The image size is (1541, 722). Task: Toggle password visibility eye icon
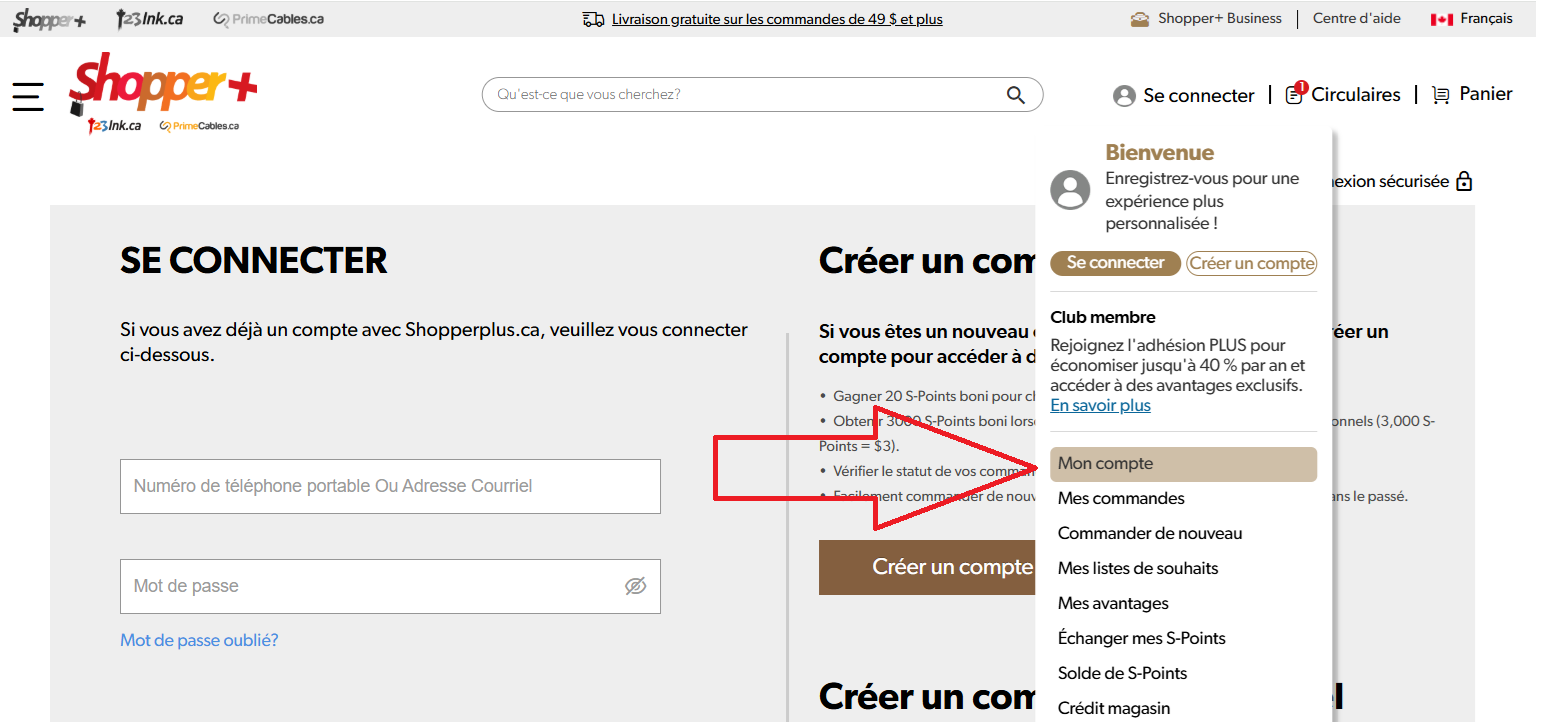[635, 586]
